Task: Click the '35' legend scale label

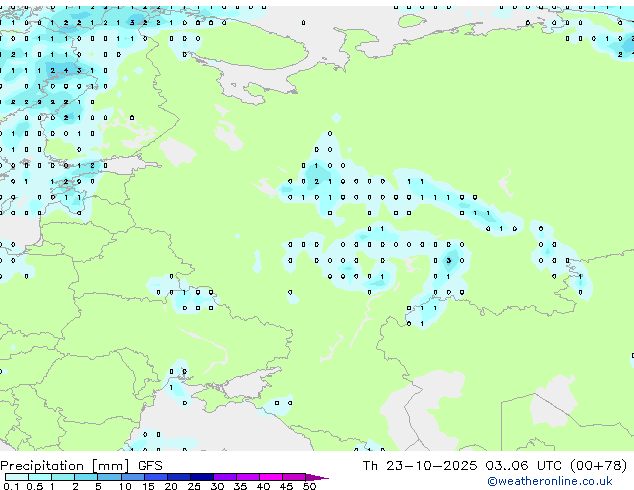Action: [241, 486]
